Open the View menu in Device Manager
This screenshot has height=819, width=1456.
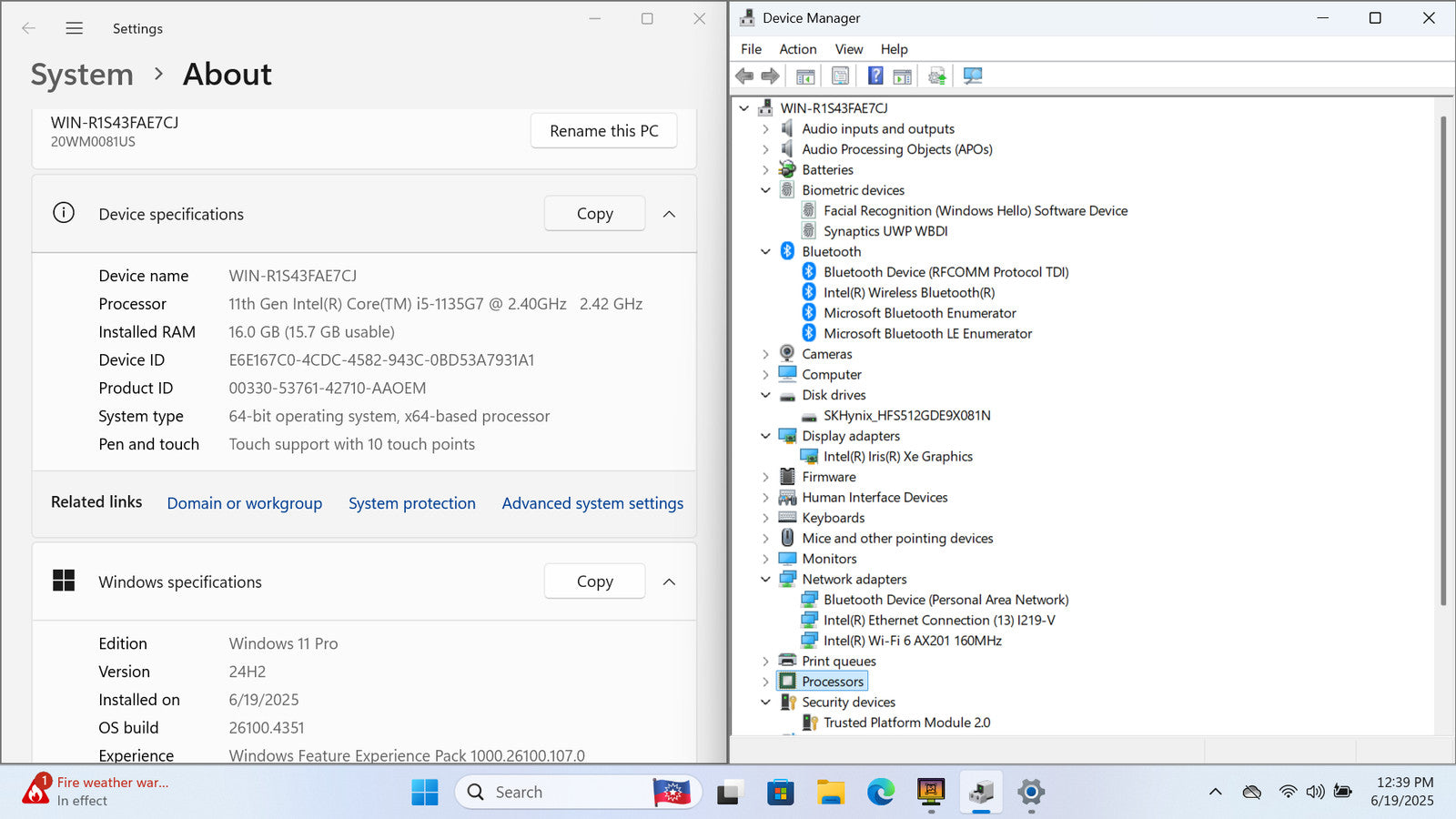pyautogui.click(x=848, y=49)
